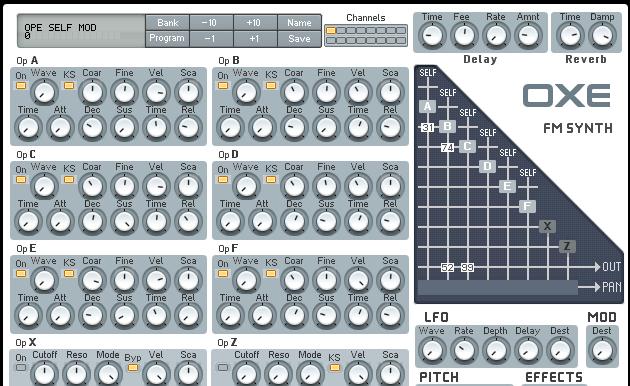Click Op C Dec knob
The height and width of the screenshot is (386, 630).
[92, 222]
